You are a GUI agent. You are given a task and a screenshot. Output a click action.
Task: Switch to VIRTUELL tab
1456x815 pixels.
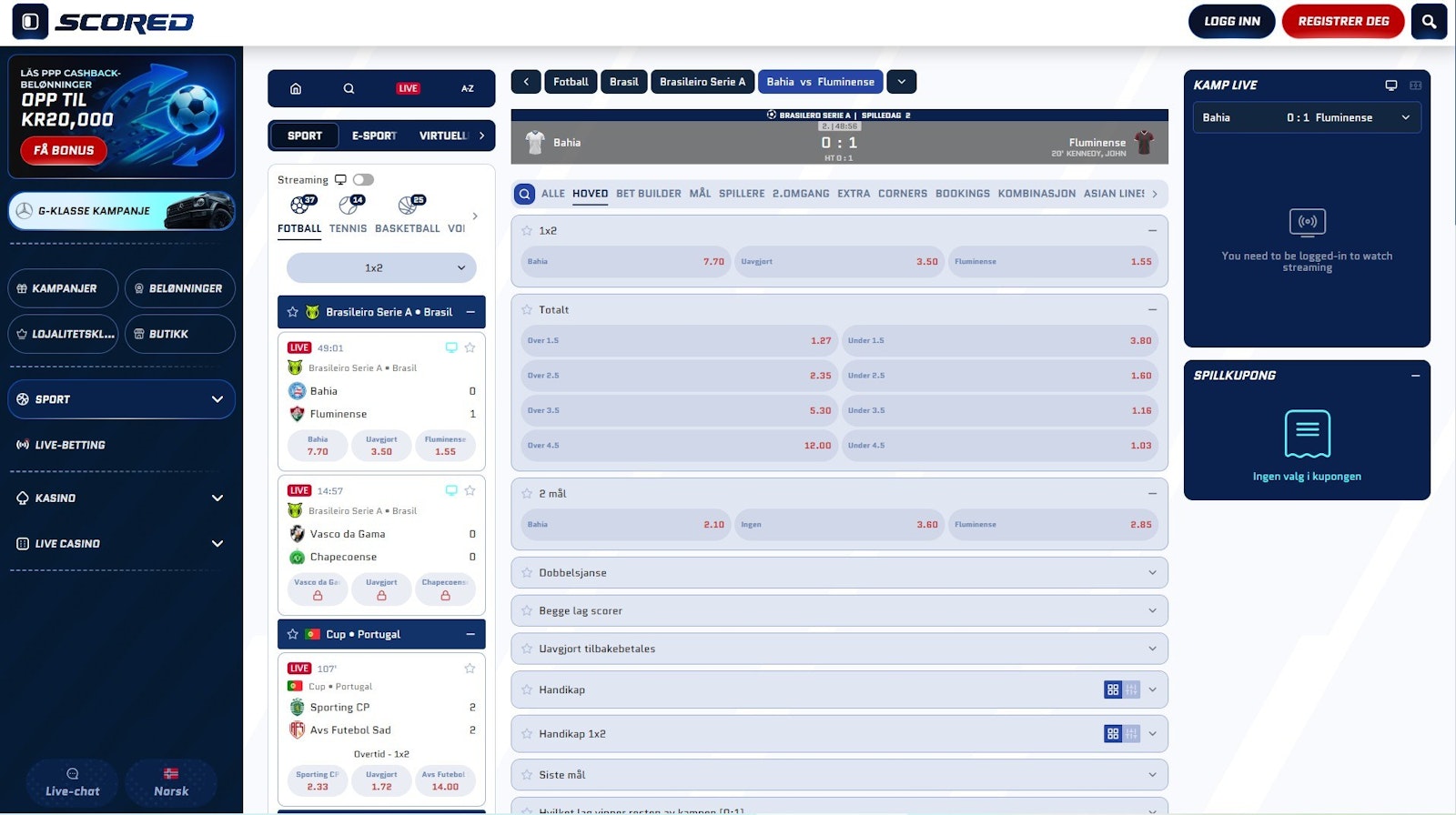click(x=443, y=136)
